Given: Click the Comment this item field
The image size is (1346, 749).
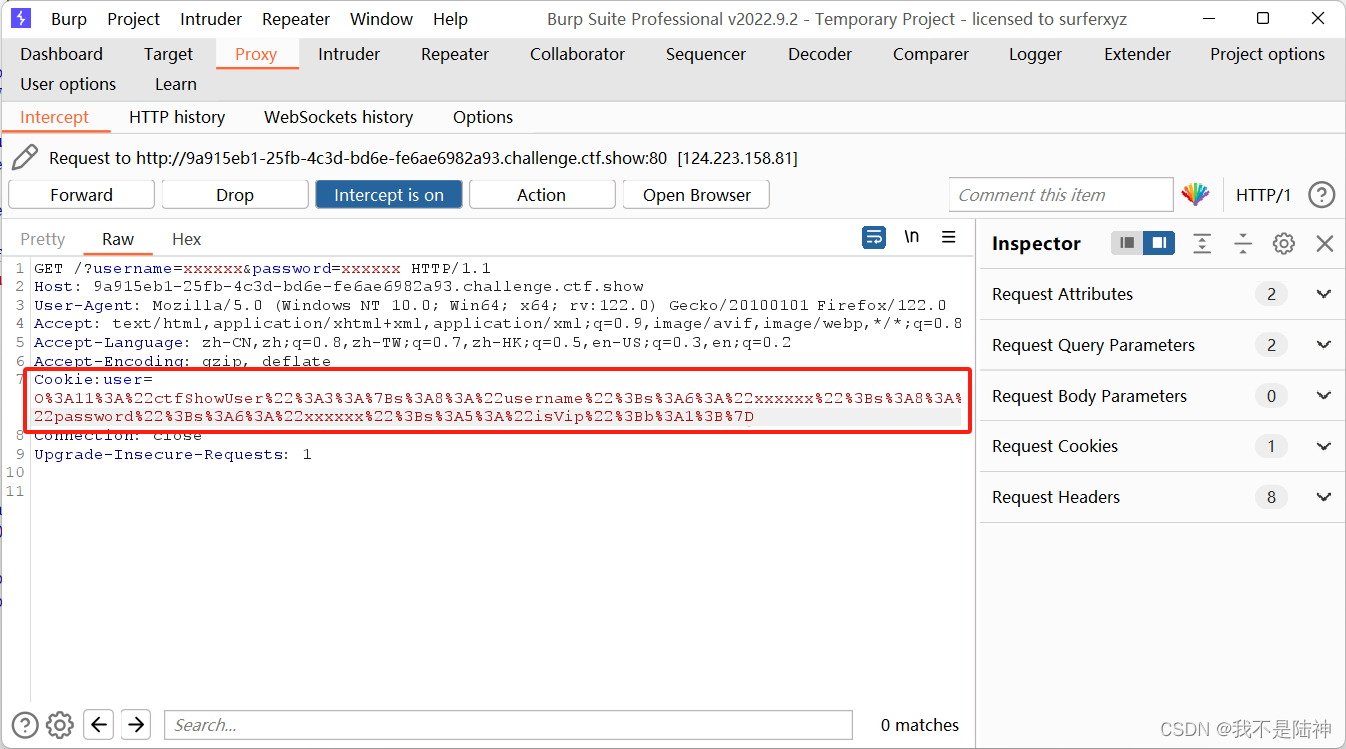Looking at the screenshot, I should (x=1061, y=195).
